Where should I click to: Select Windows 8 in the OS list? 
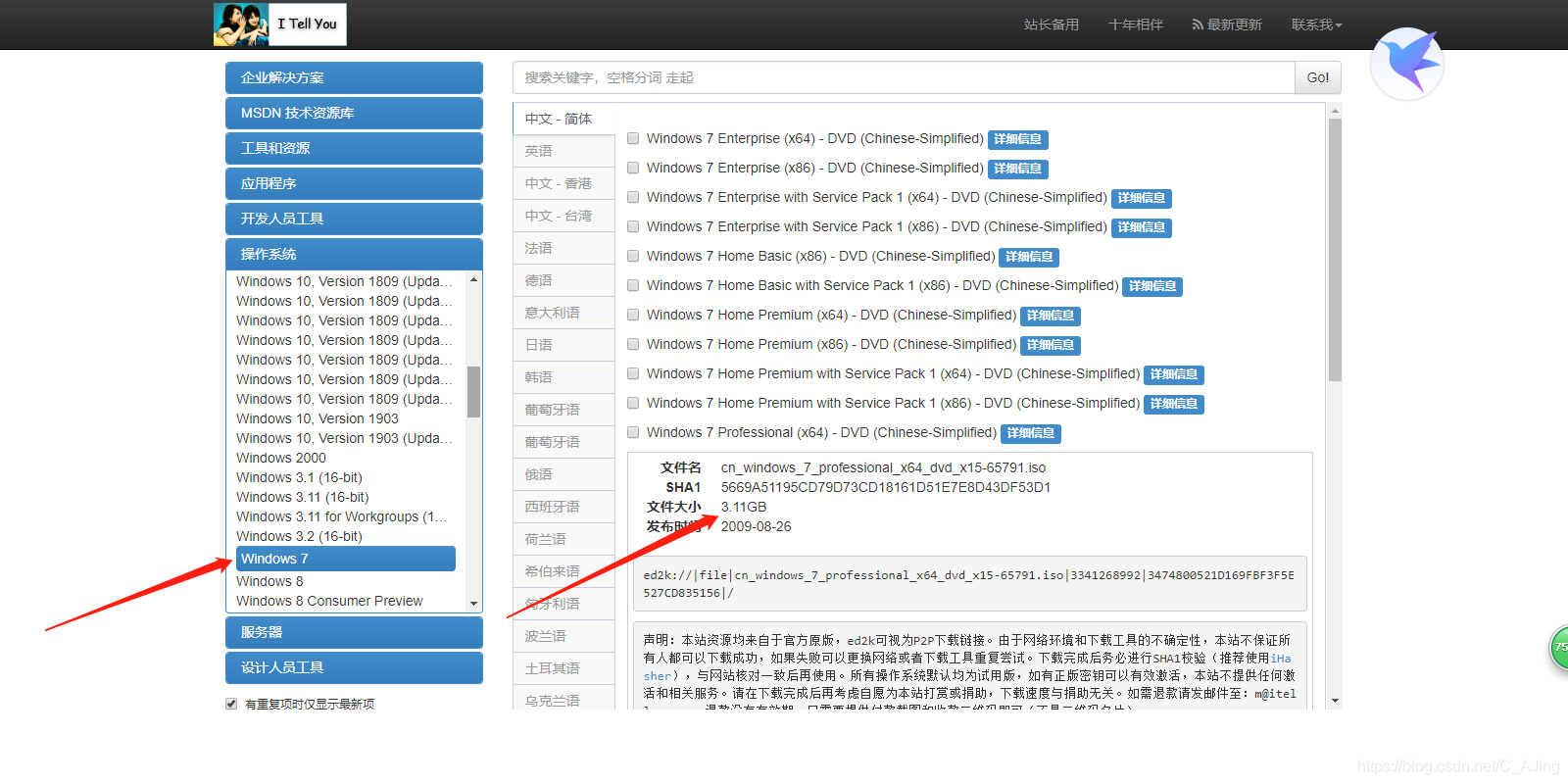pos(269,581)
